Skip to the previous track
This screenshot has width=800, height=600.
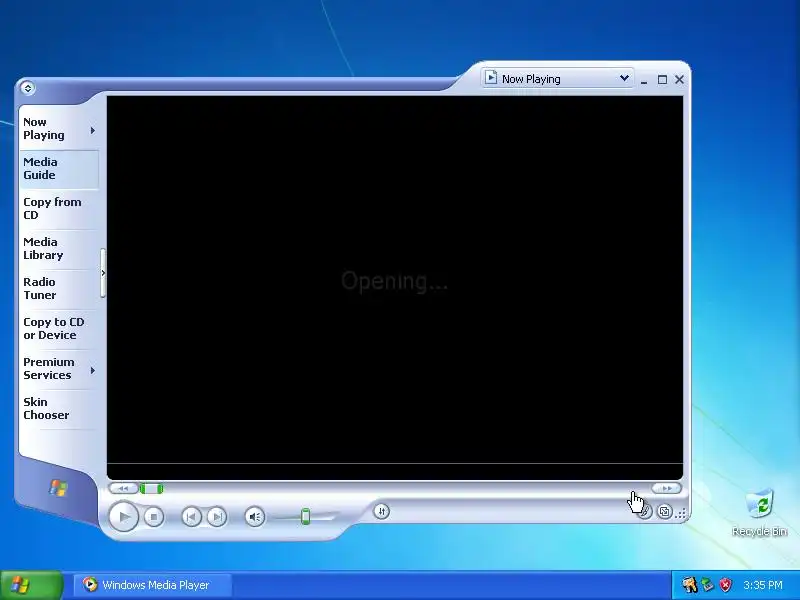(191, 517)
